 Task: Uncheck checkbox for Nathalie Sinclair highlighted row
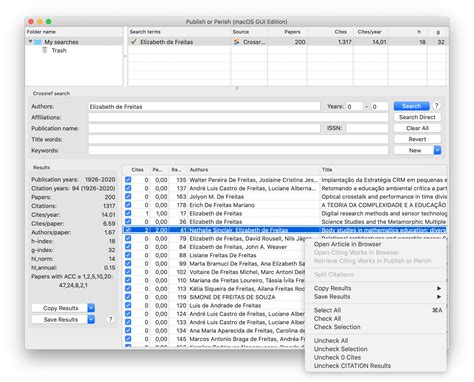[x=128, y=230]
